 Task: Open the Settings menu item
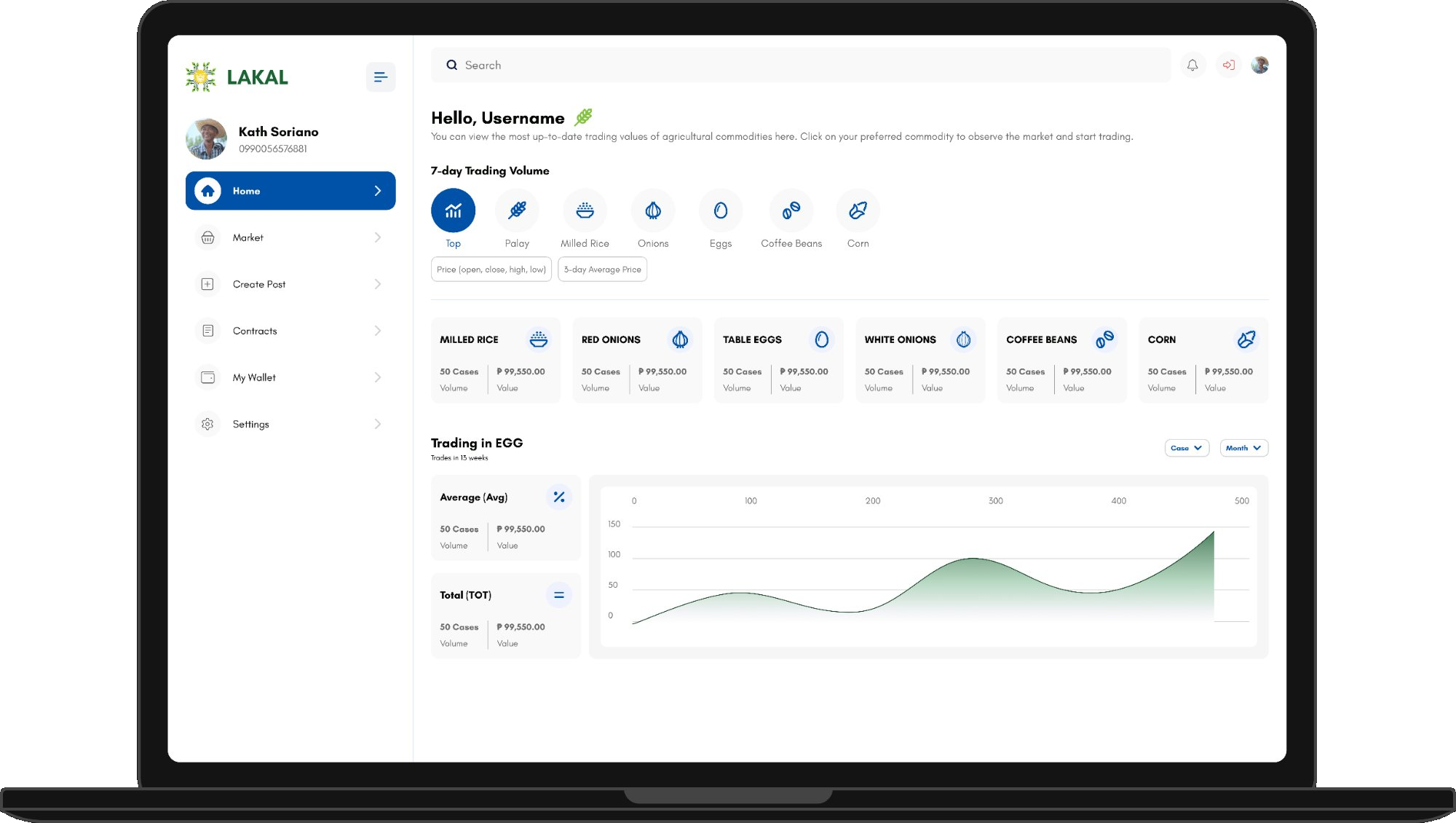coord(290,424)
